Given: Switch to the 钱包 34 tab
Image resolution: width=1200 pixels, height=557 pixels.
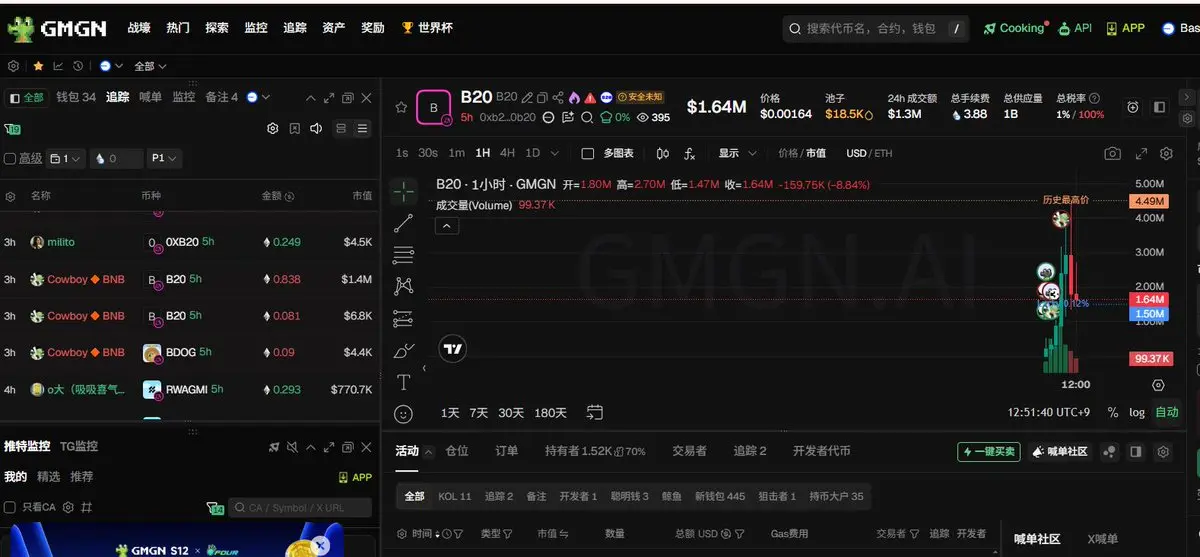Looking at the screenshot, I should pyautogui.click(x=76, y=97).
